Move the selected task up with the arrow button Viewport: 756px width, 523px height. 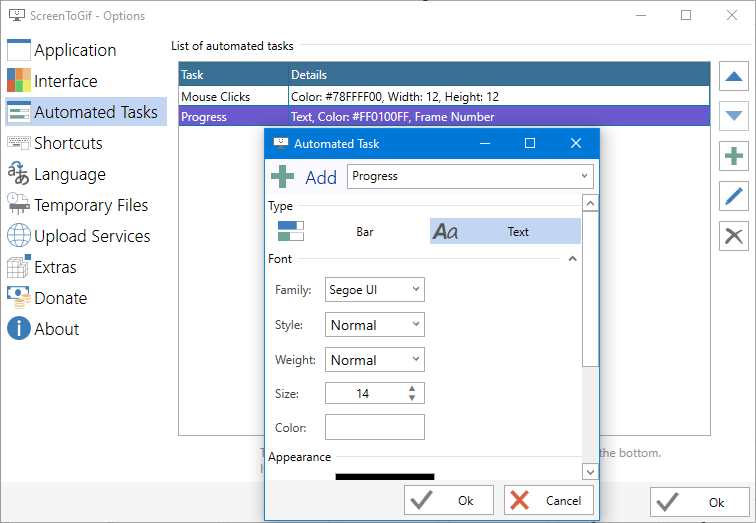click(x=733, y=76)
